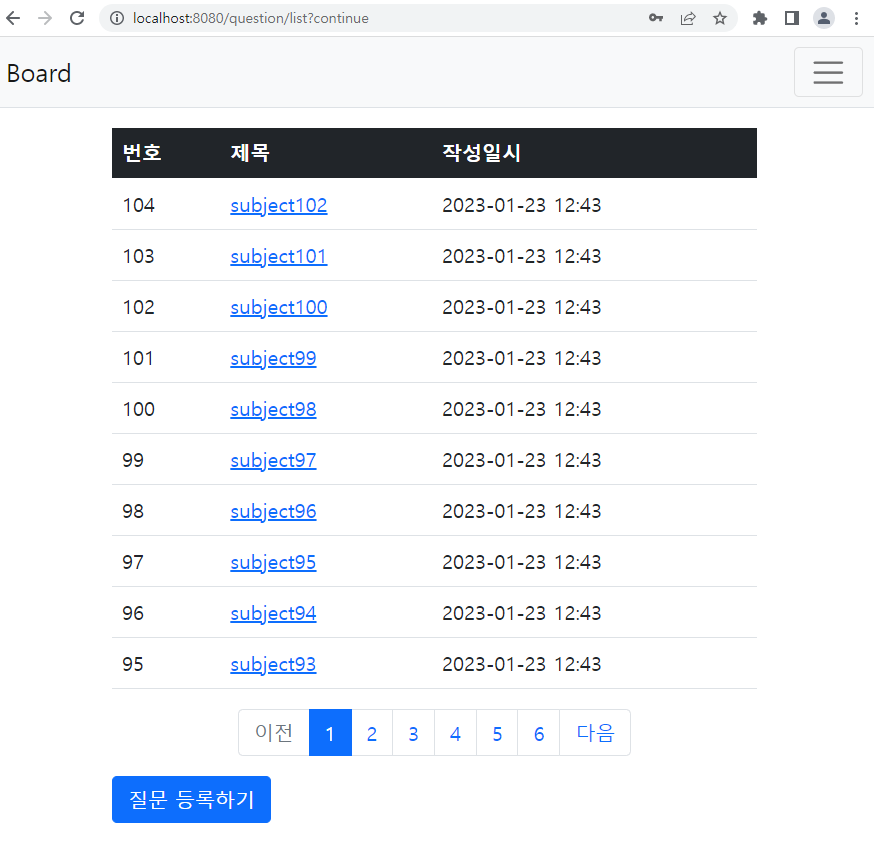Click the 번호 column header
This screenshot has height=841, width=874.
142,153
